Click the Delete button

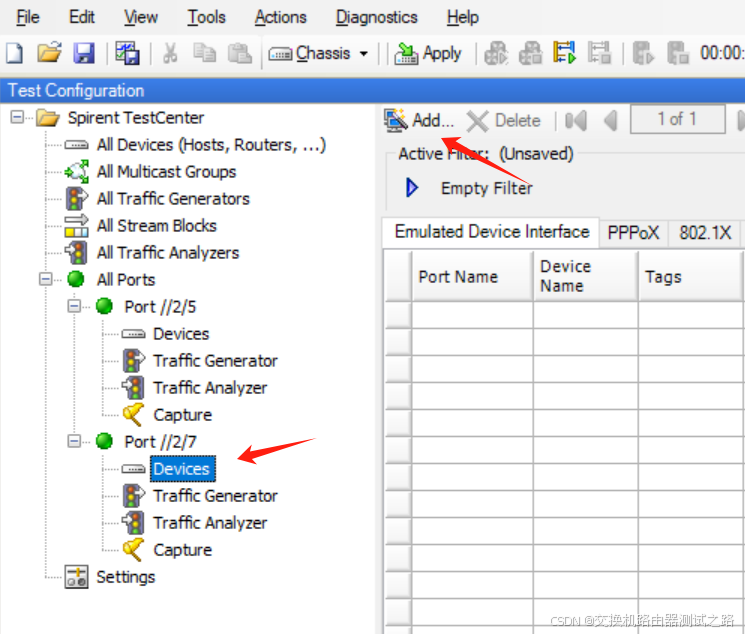[x=503, y=121]
